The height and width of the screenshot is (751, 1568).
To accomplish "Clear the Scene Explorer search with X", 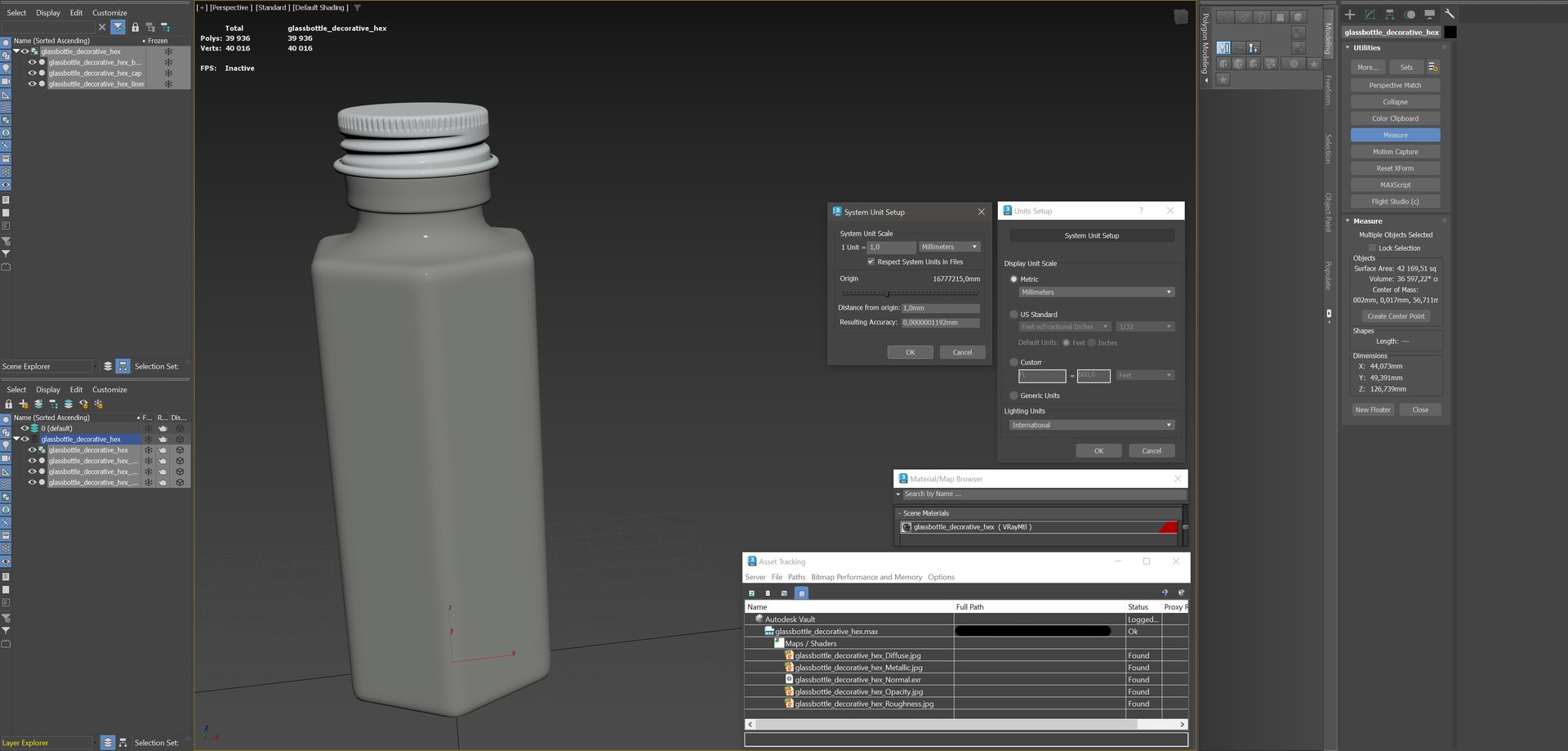I will click(102, 27).
